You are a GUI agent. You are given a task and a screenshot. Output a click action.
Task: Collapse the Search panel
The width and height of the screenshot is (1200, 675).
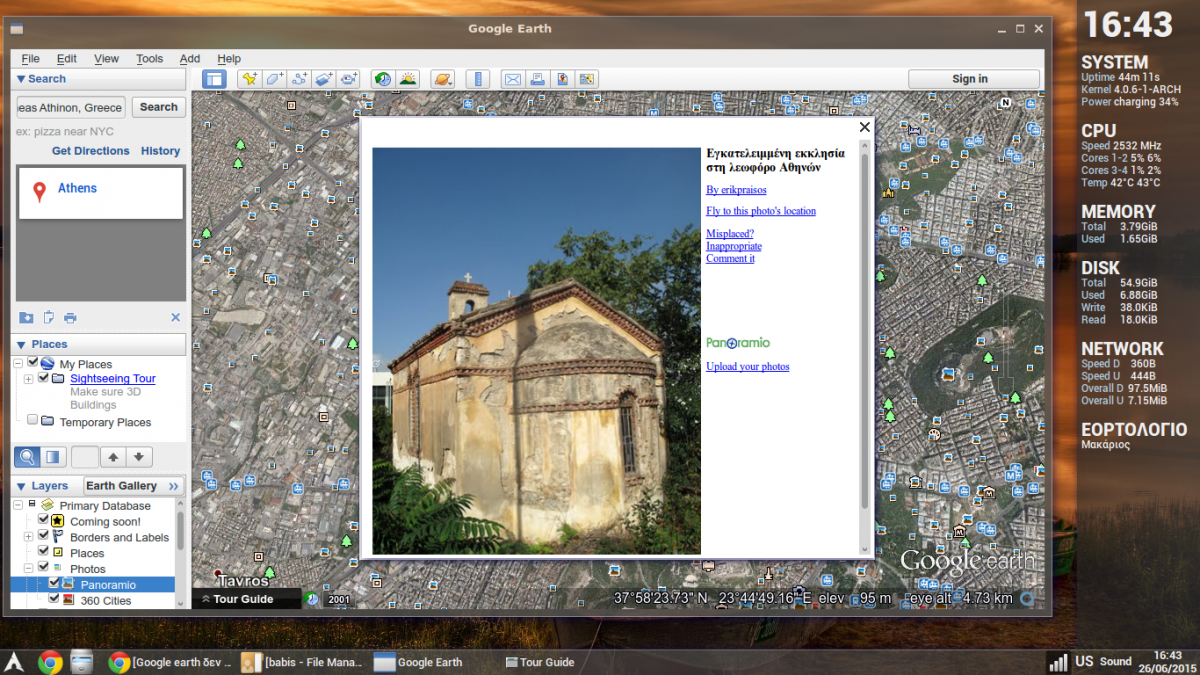(21, 79)
